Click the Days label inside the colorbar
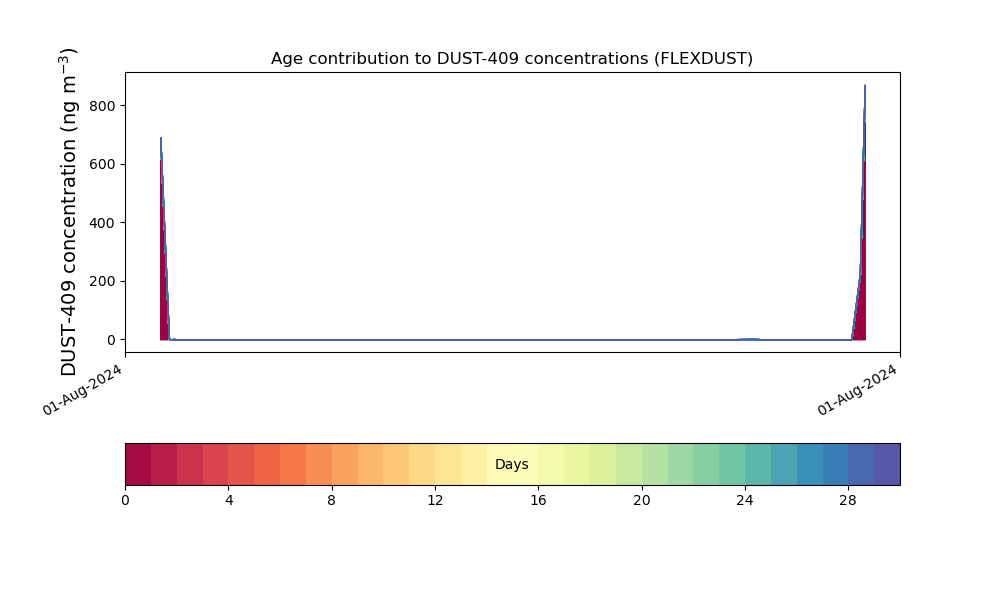1000x600 pixels. [511, 465]
